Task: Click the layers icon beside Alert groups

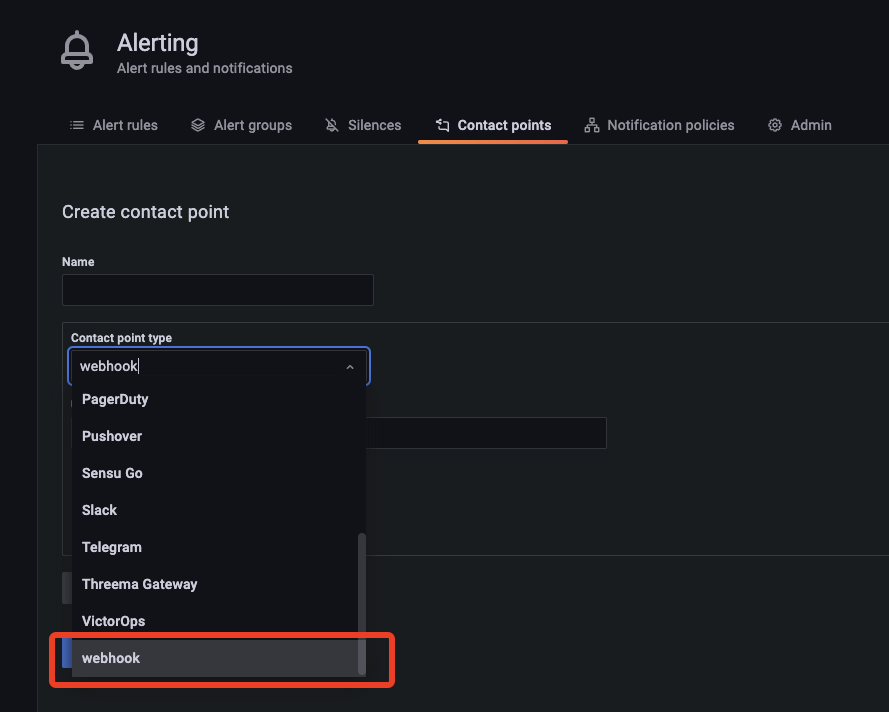Action: pos(198,124)
